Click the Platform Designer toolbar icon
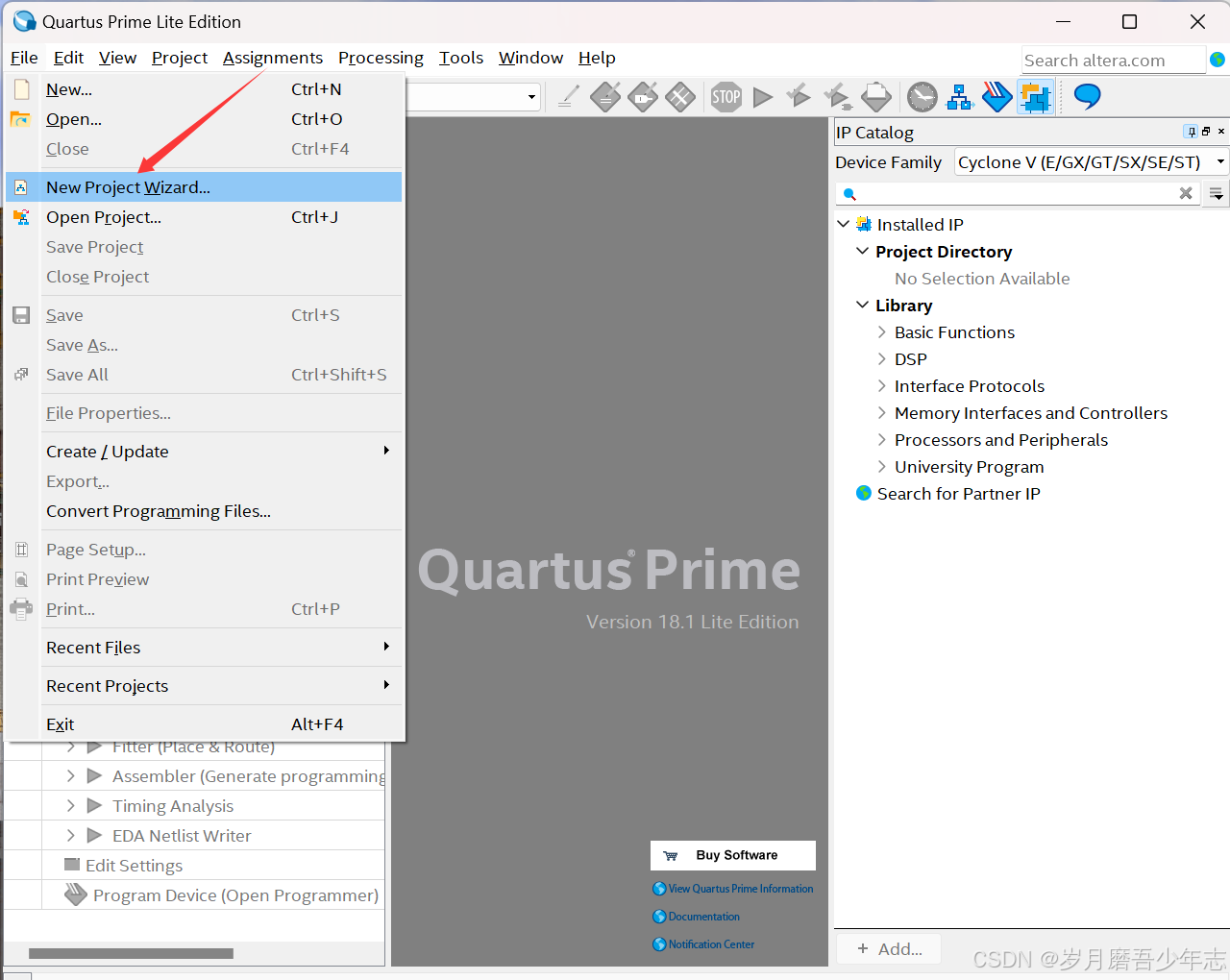This screenshot has width=1230, height=980. pos(1036,97)
